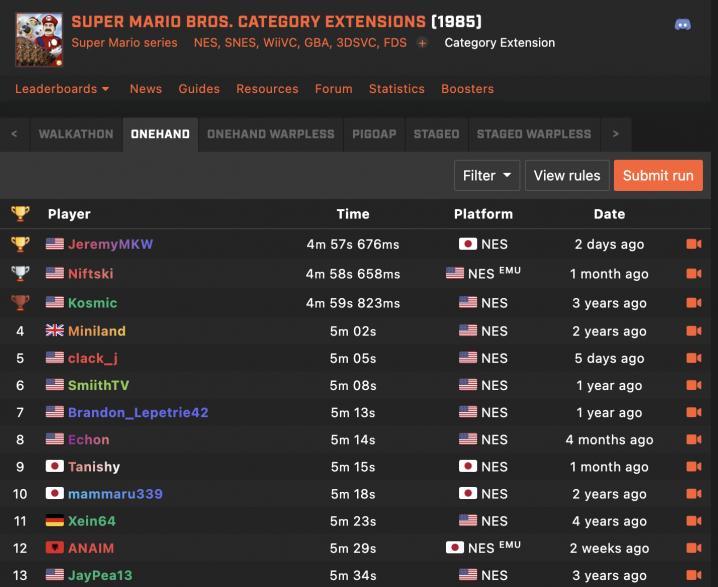Switch to Onehand Warpless tab
Screen dimensions: 718x587
pos(271,134)
